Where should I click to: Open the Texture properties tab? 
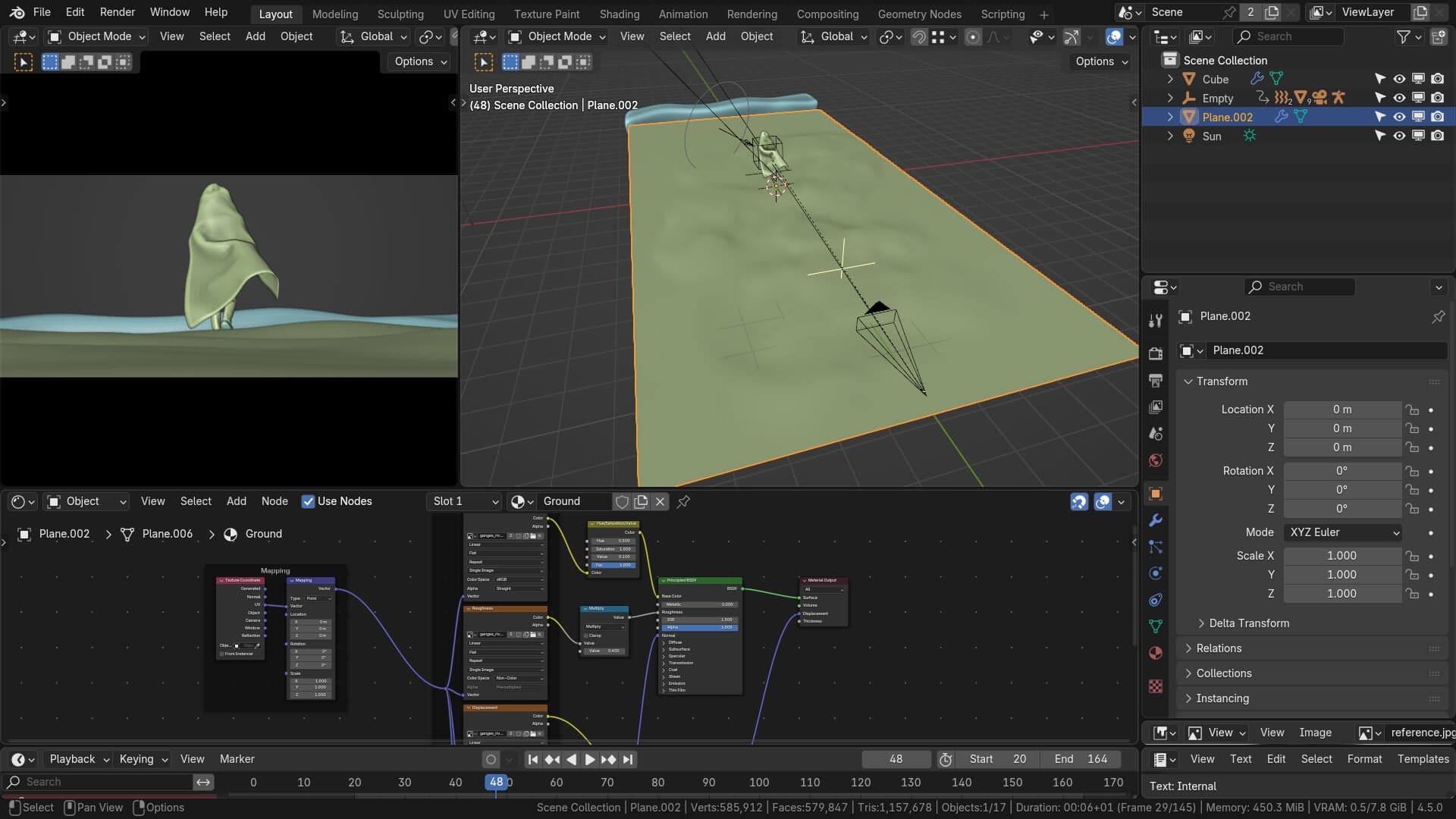[x=1155, y=686]
